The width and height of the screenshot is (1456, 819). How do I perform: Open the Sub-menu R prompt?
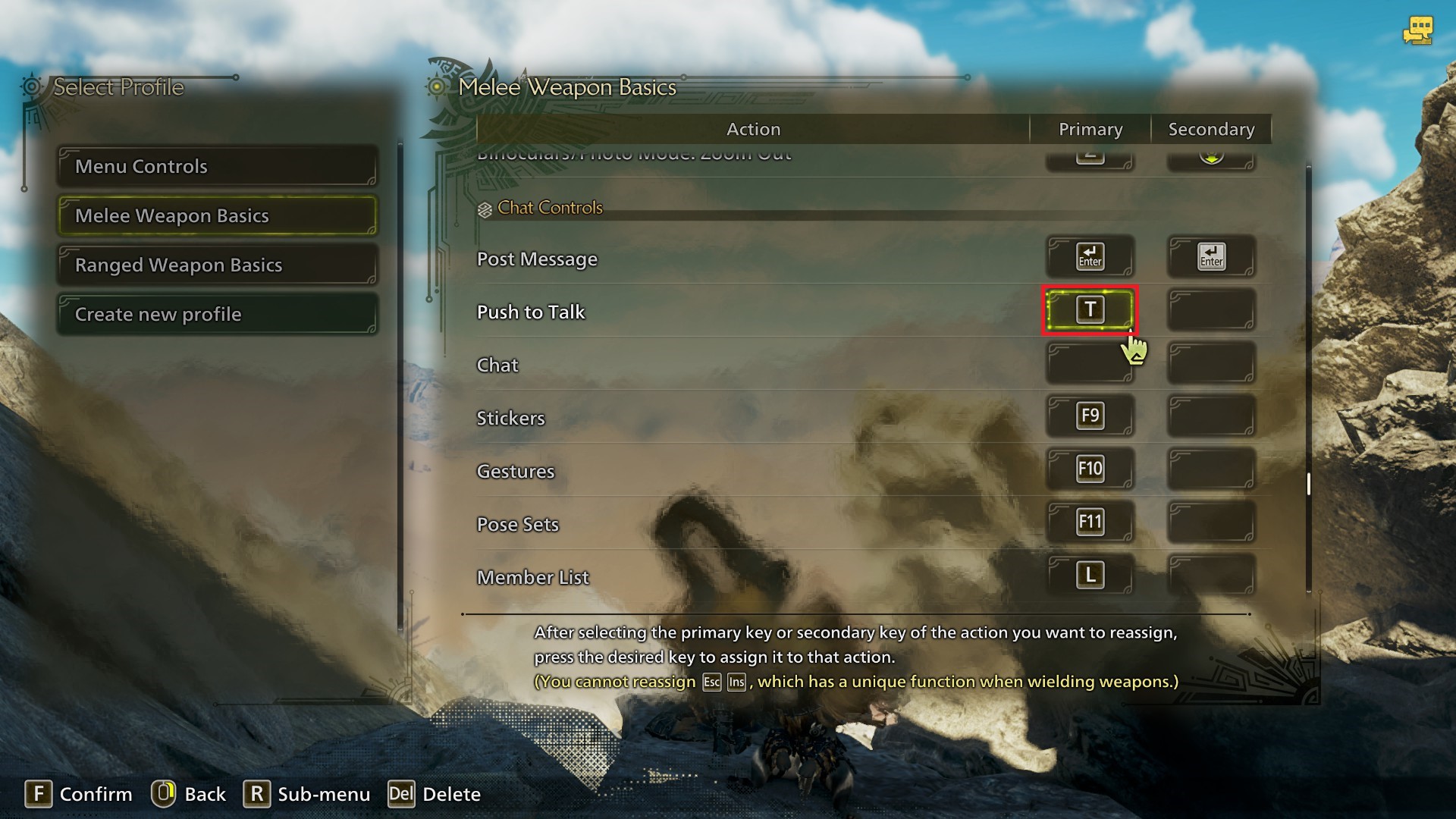pyautogui.click(x=306, y=794)
